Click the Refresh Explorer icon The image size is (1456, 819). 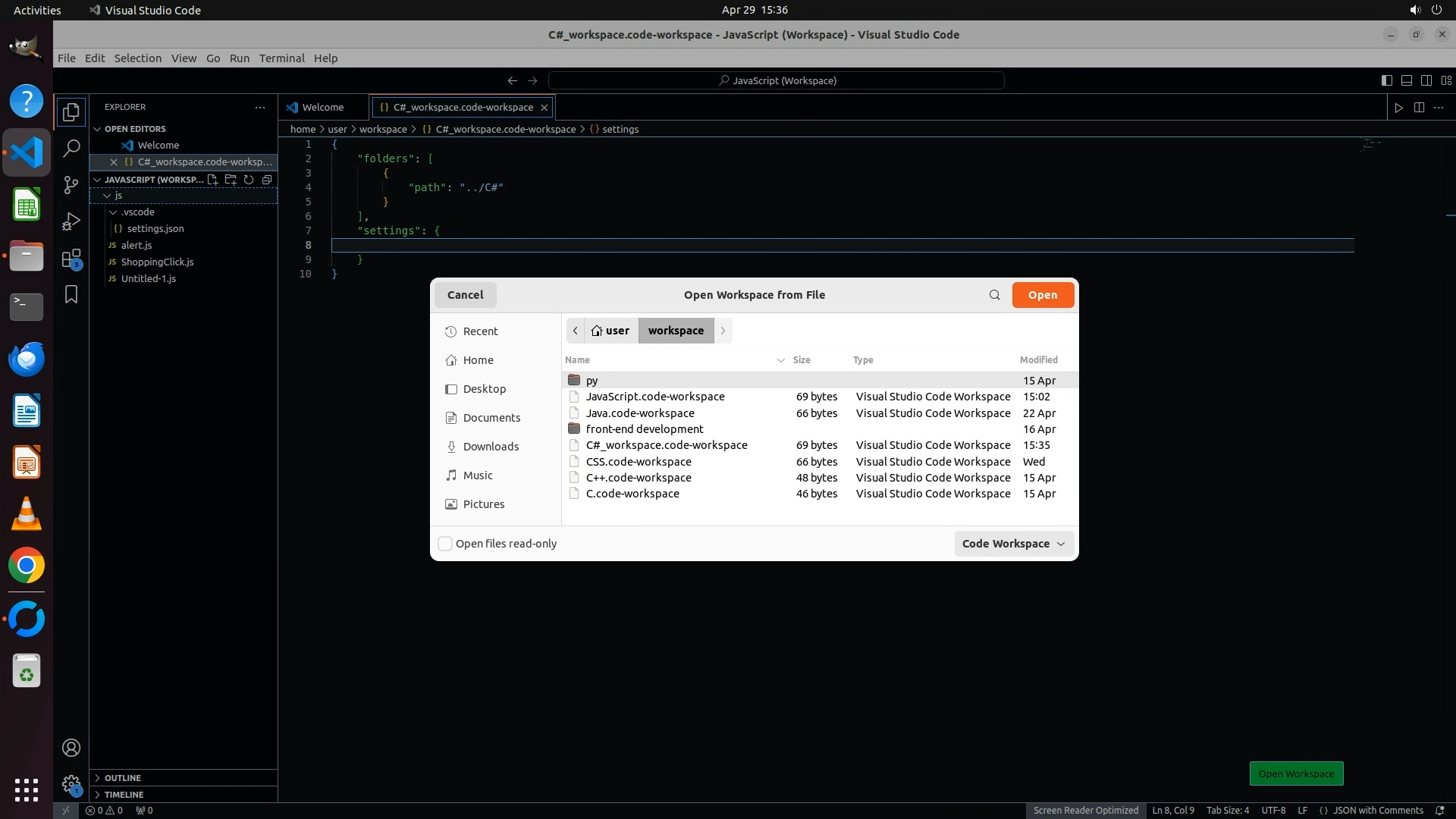249,180
